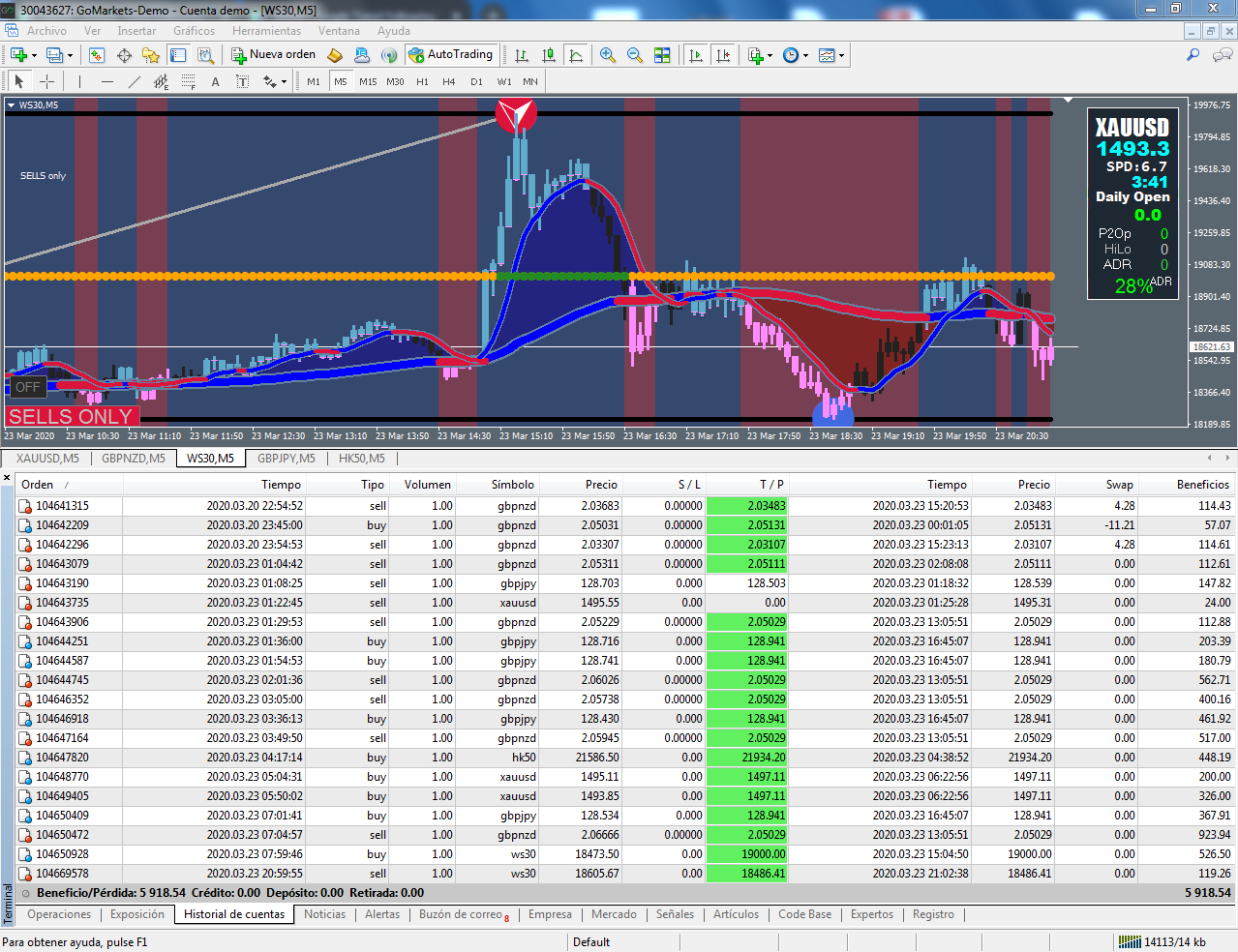Image resolution: width=1238 pixels, height=952 pixels.
Task: Open the Navigator star-folder icon
Action: tap(150, 55)
